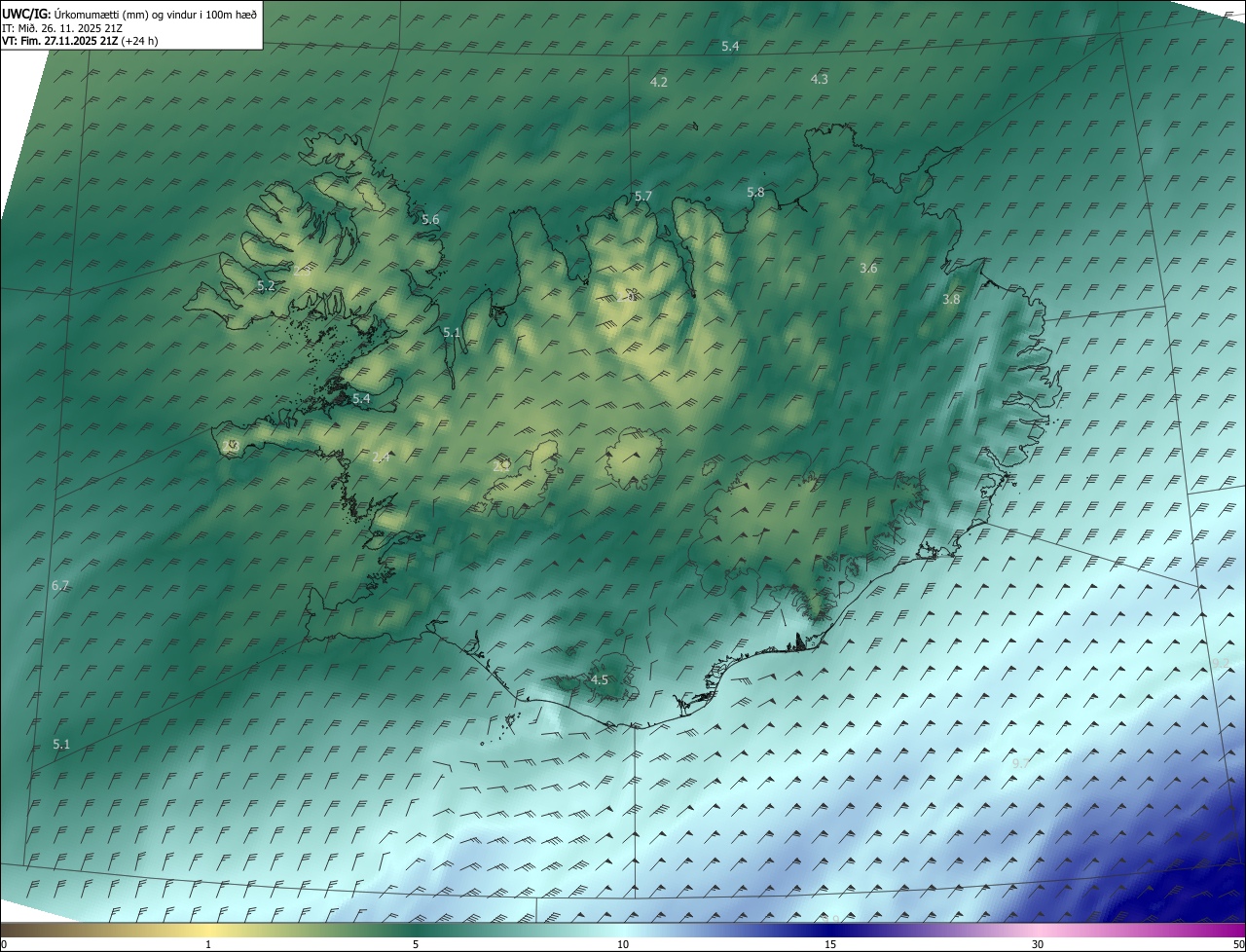
Task: Click the 9.7 value over the southeast sea
Action: (1020, 764)
